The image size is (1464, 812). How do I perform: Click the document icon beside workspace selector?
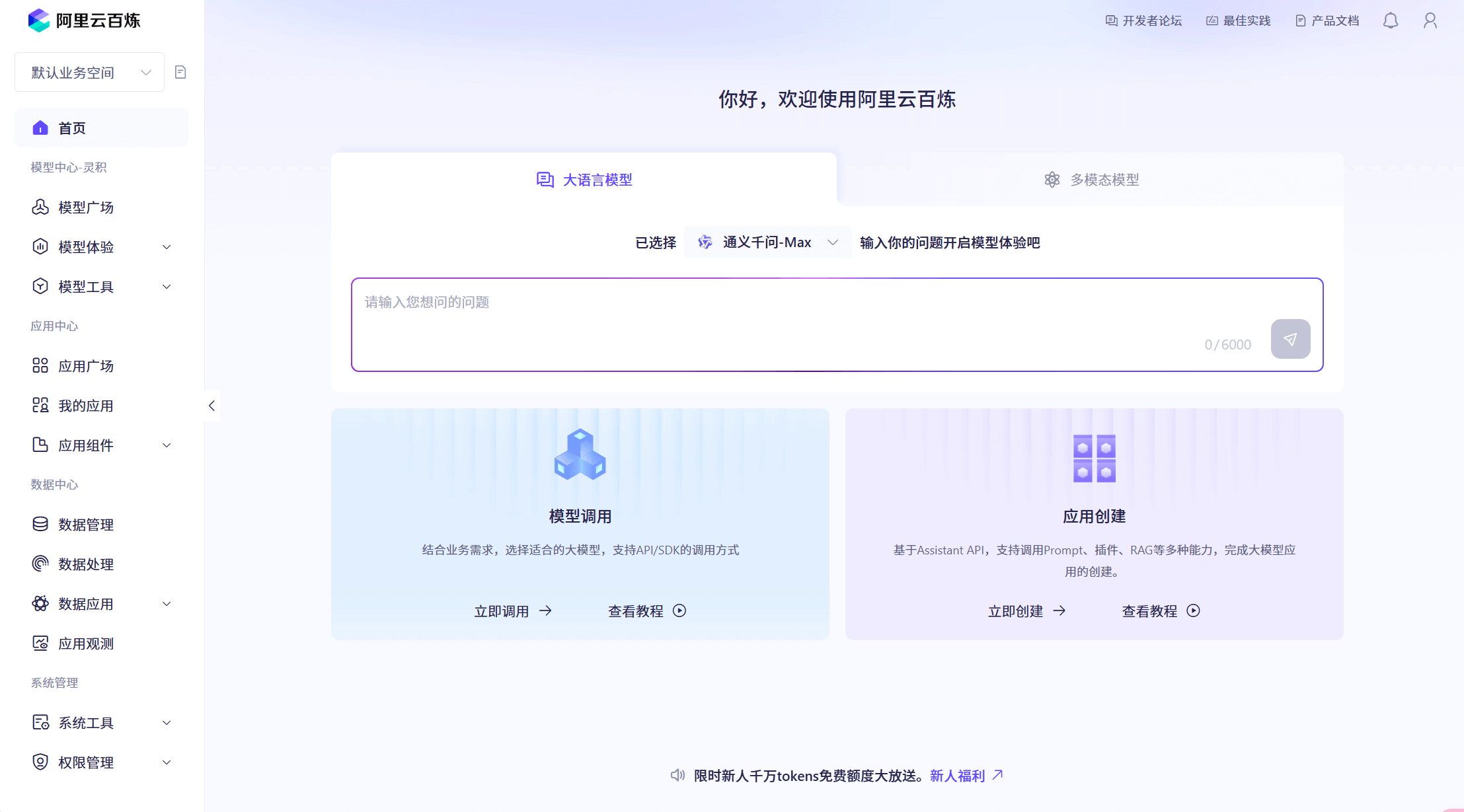point(180,72)
